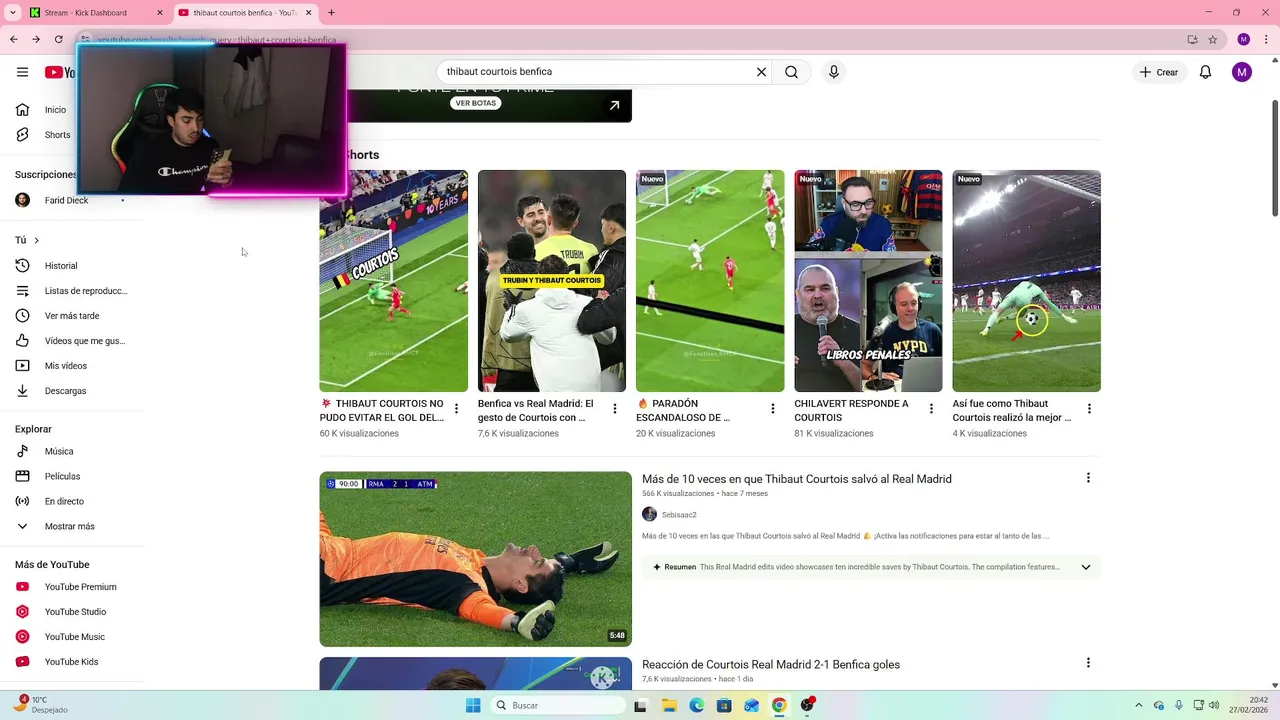
Task: Open the PARADÓN ESCANDALOSO DE short title
Action: pos(683,410)
